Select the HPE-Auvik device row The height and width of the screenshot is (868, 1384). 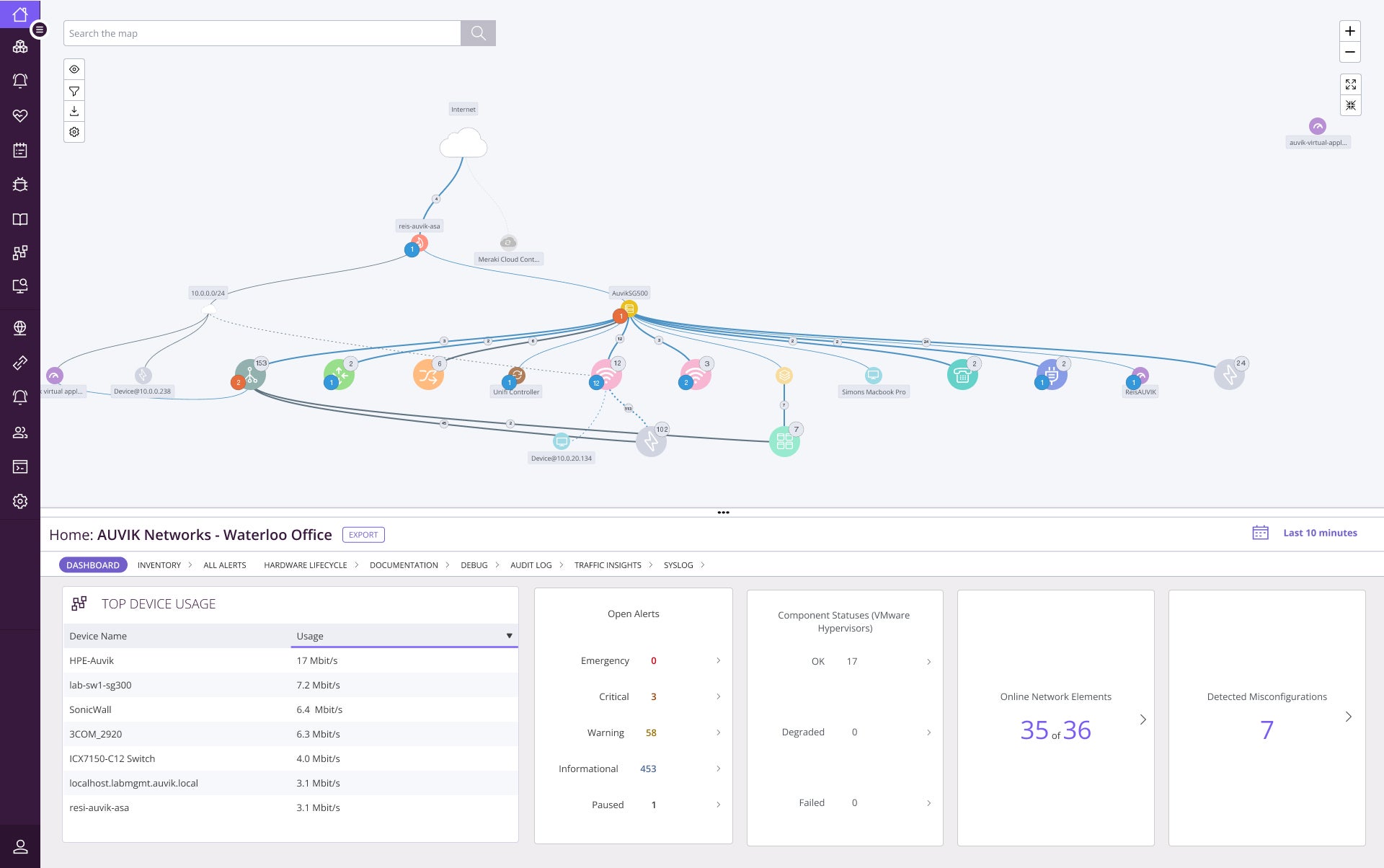(x=290, y=660)
